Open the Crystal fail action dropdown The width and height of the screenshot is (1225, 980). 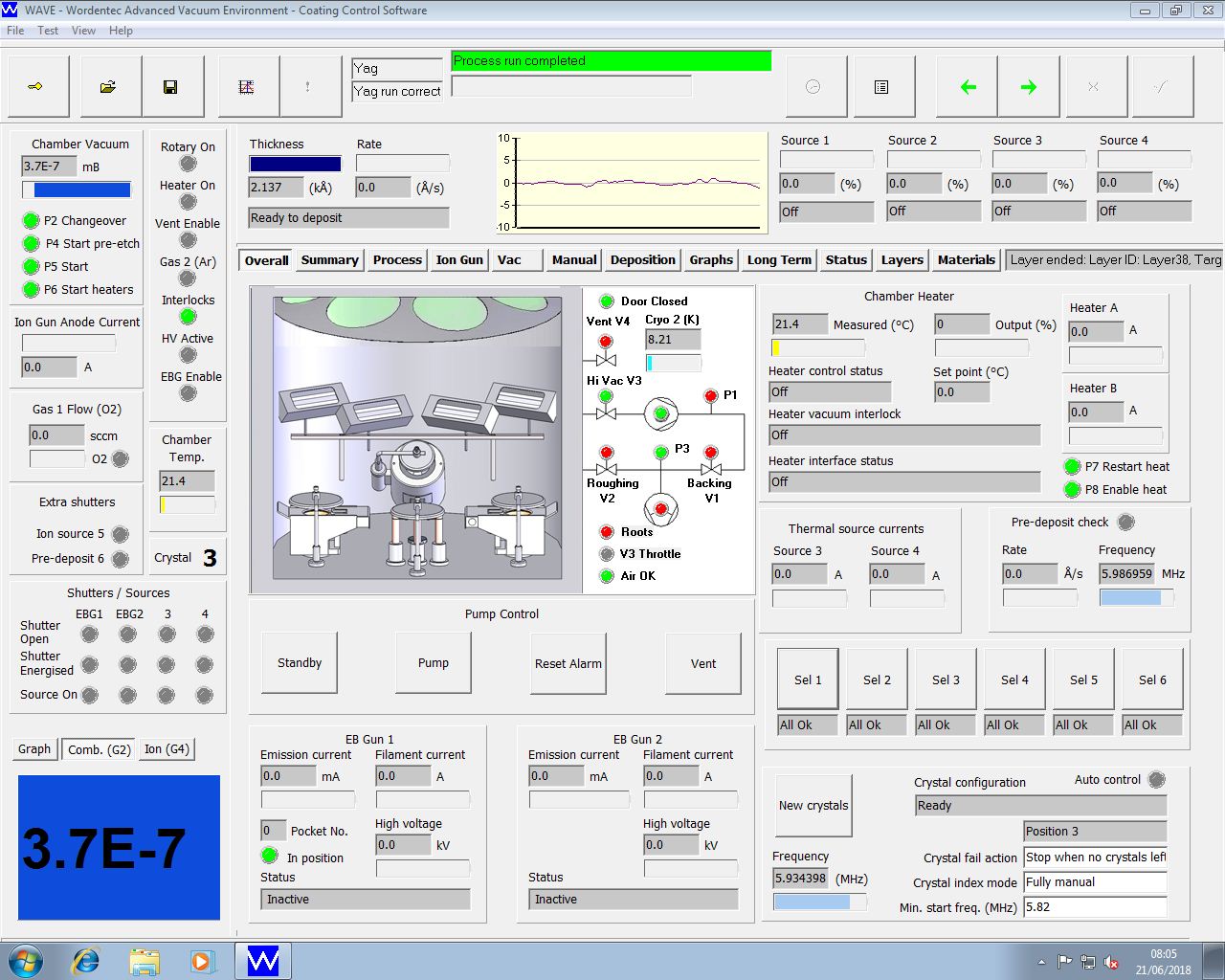coord(1095,857)
